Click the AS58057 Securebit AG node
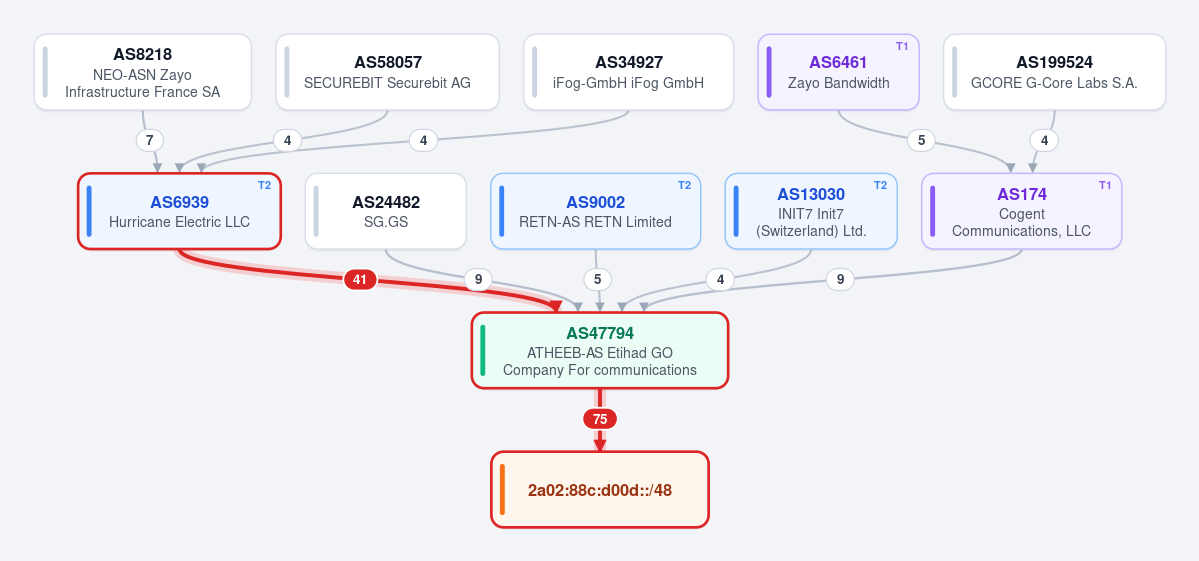 388,72
